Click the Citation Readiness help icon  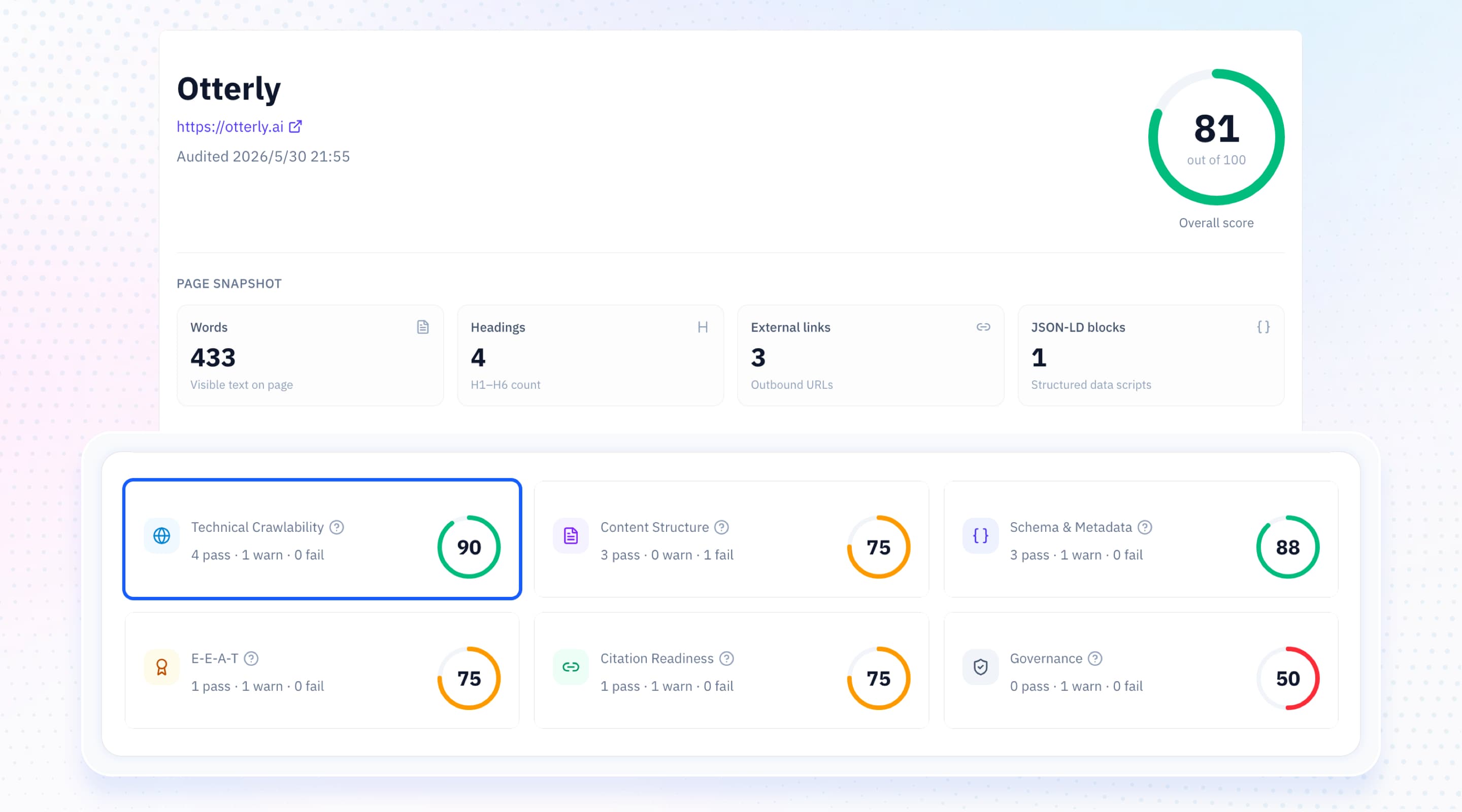pyautogui.click(x=726, y=658)
